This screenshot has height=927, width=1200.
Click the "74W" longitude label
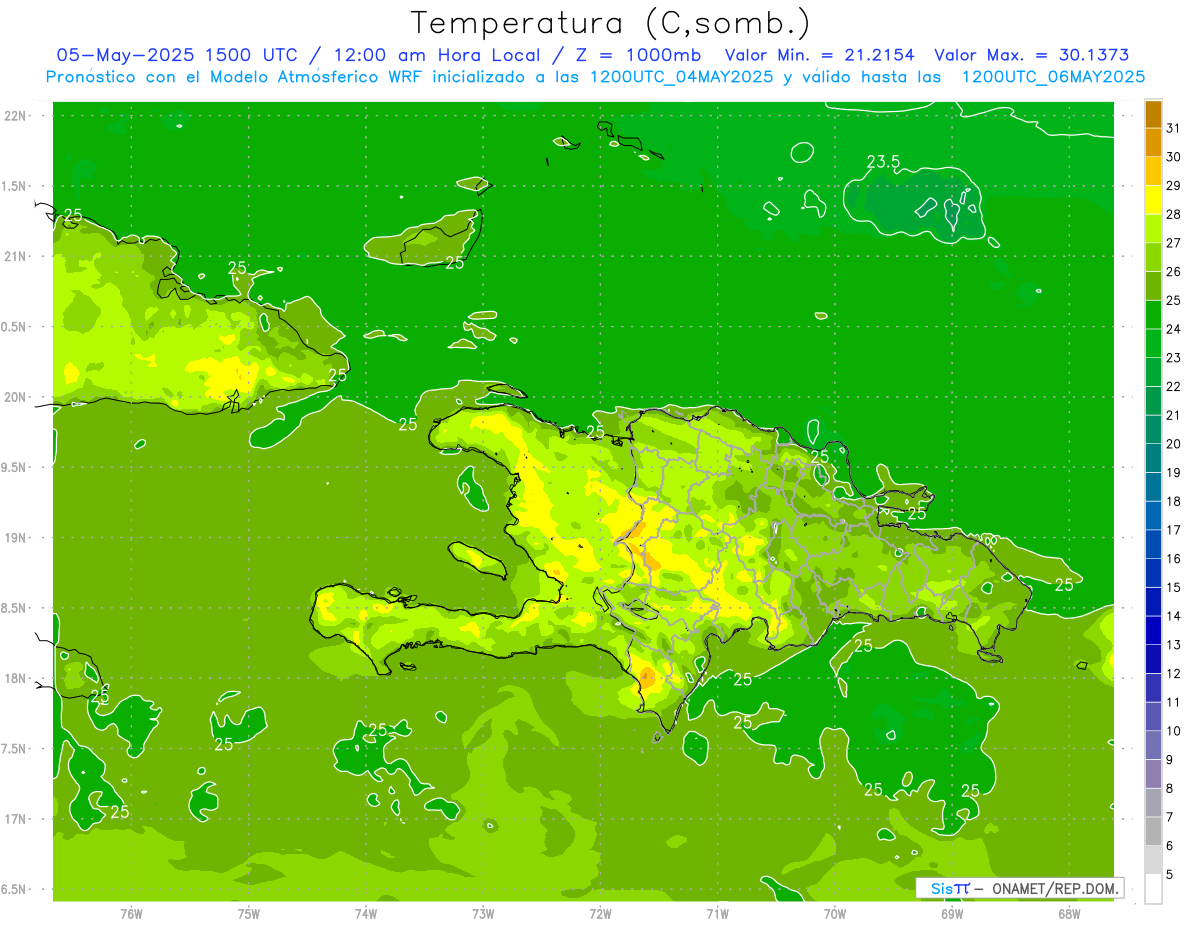(366, 913)
